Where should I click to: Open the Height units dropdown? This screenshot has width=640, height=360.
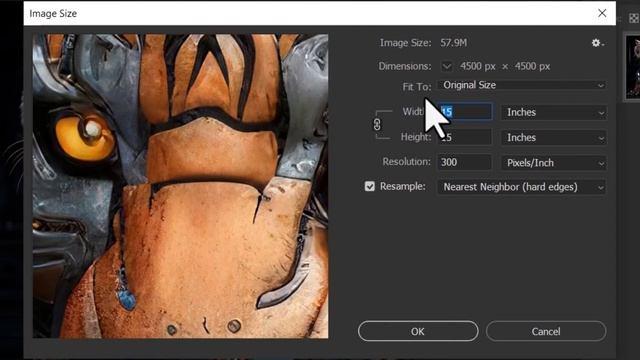pos(554,138)
